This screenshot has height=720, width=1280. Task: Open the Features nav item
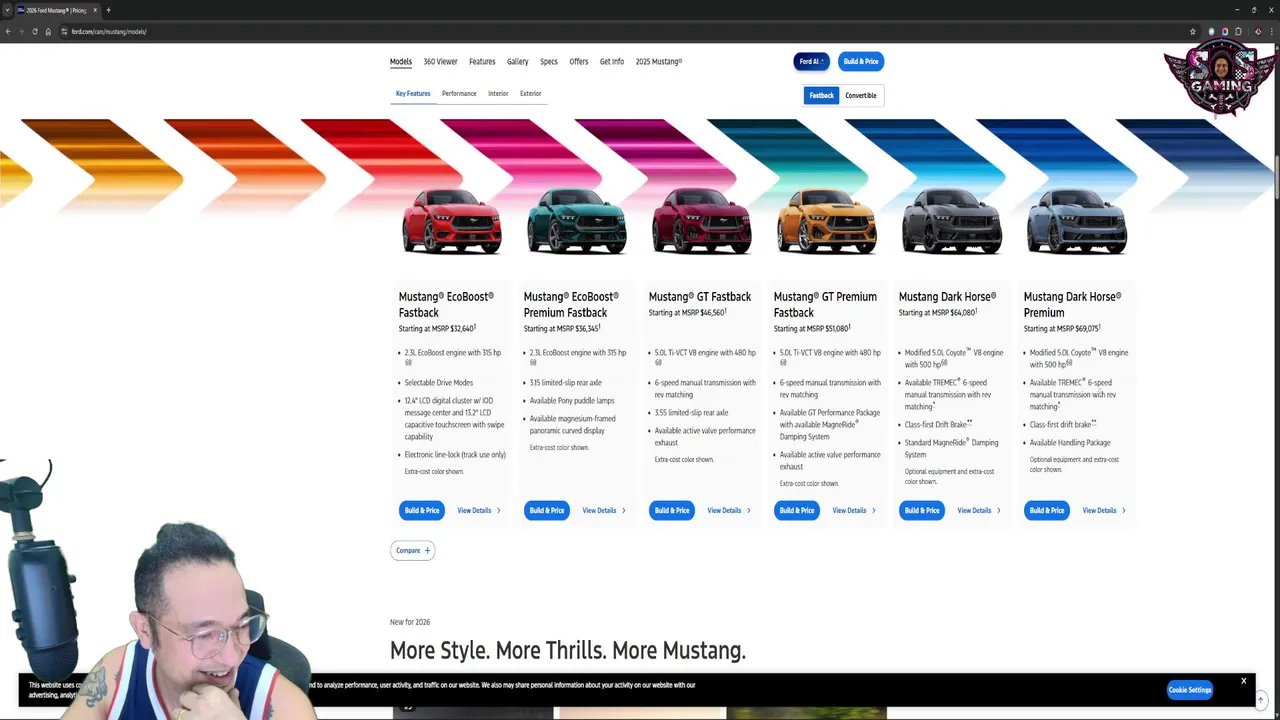(482, 62)
